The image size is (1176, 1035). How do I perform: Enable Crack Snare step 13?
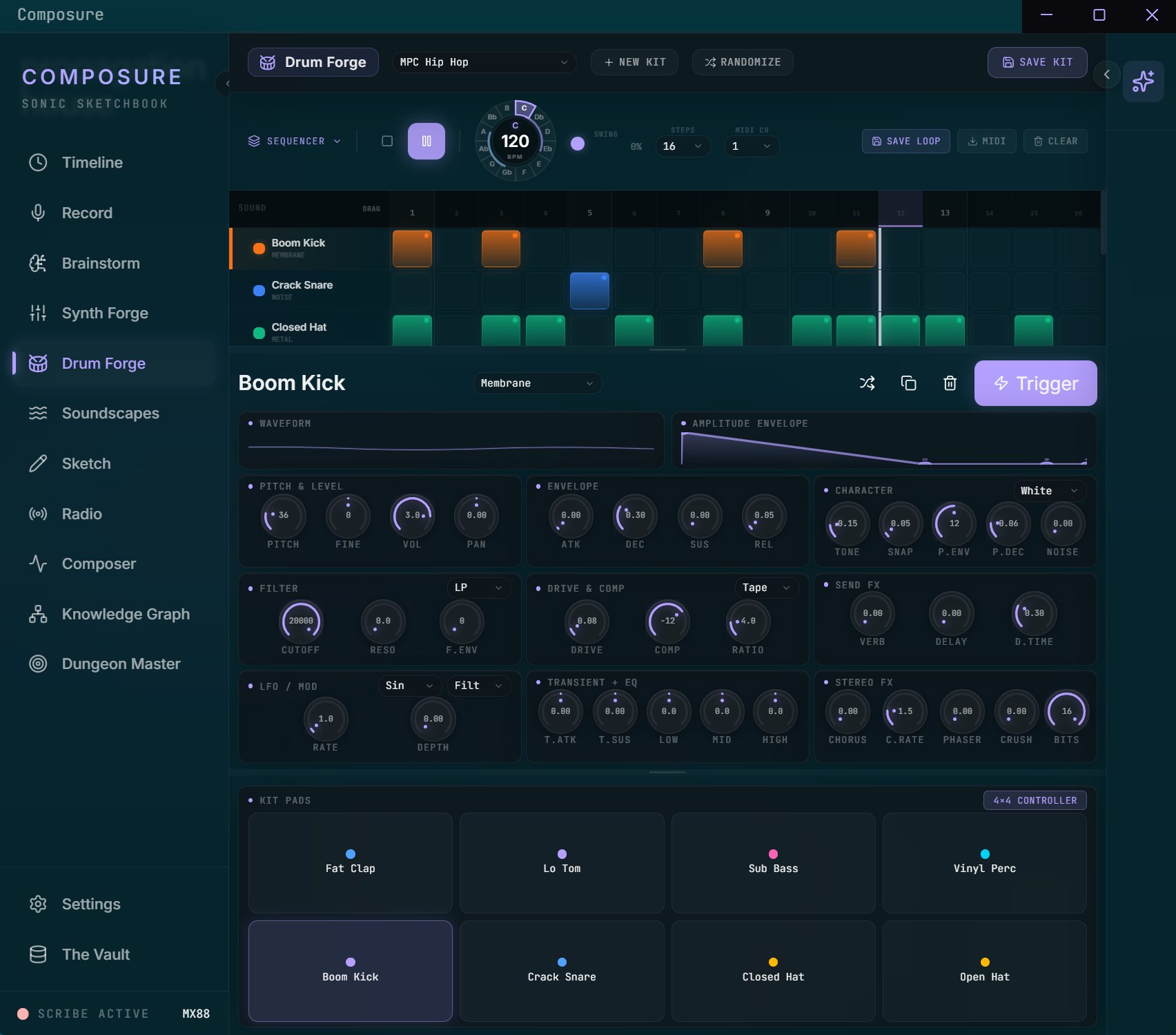(945, 291)
